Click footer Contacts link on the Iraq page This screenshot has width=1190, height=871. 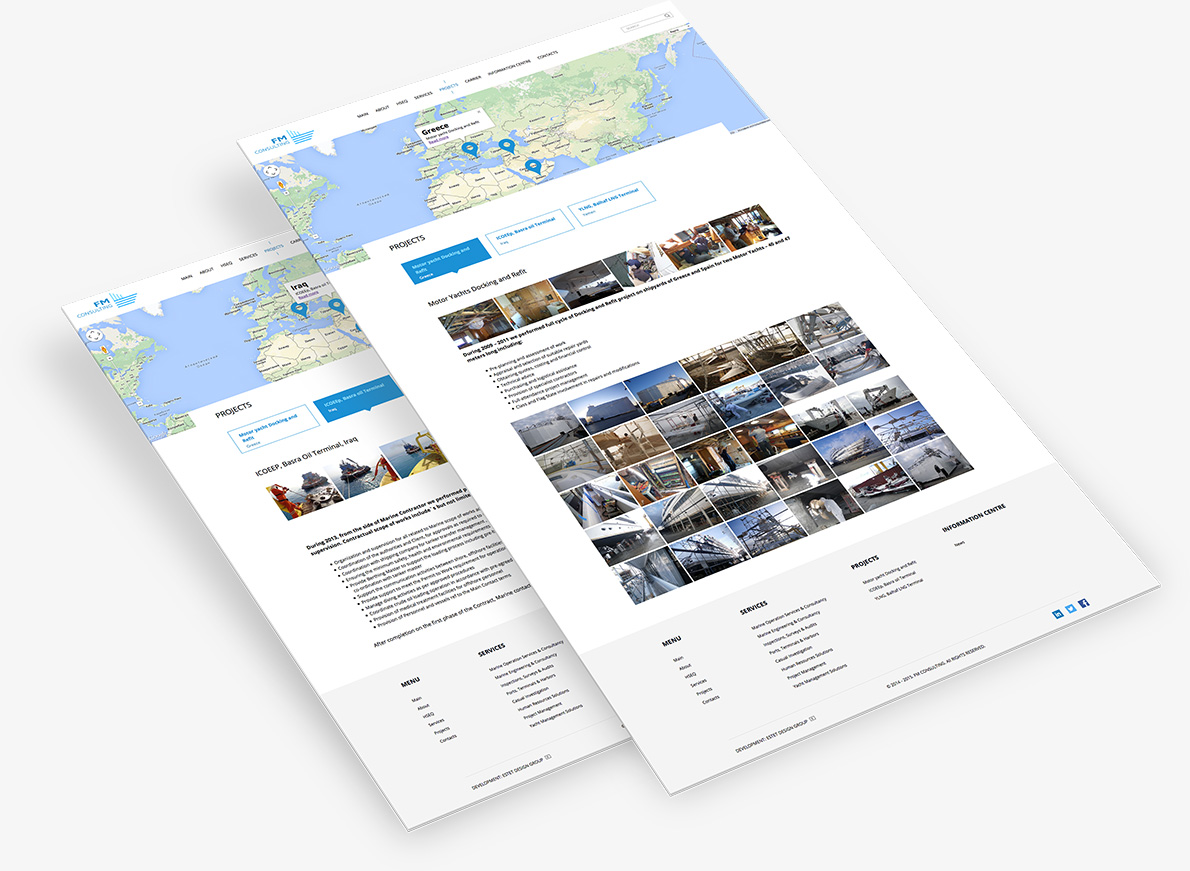point(448,737)
